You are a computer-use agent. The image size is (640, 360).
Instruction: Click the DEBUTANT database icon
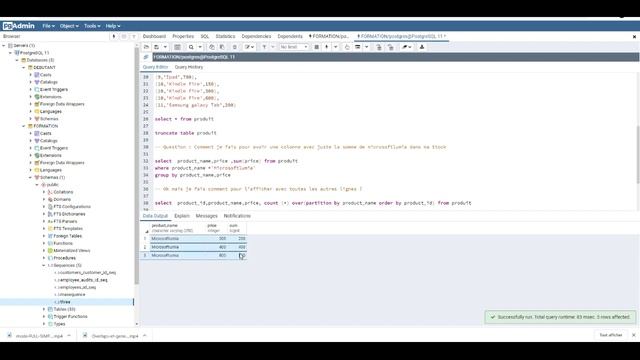[30, 67]
